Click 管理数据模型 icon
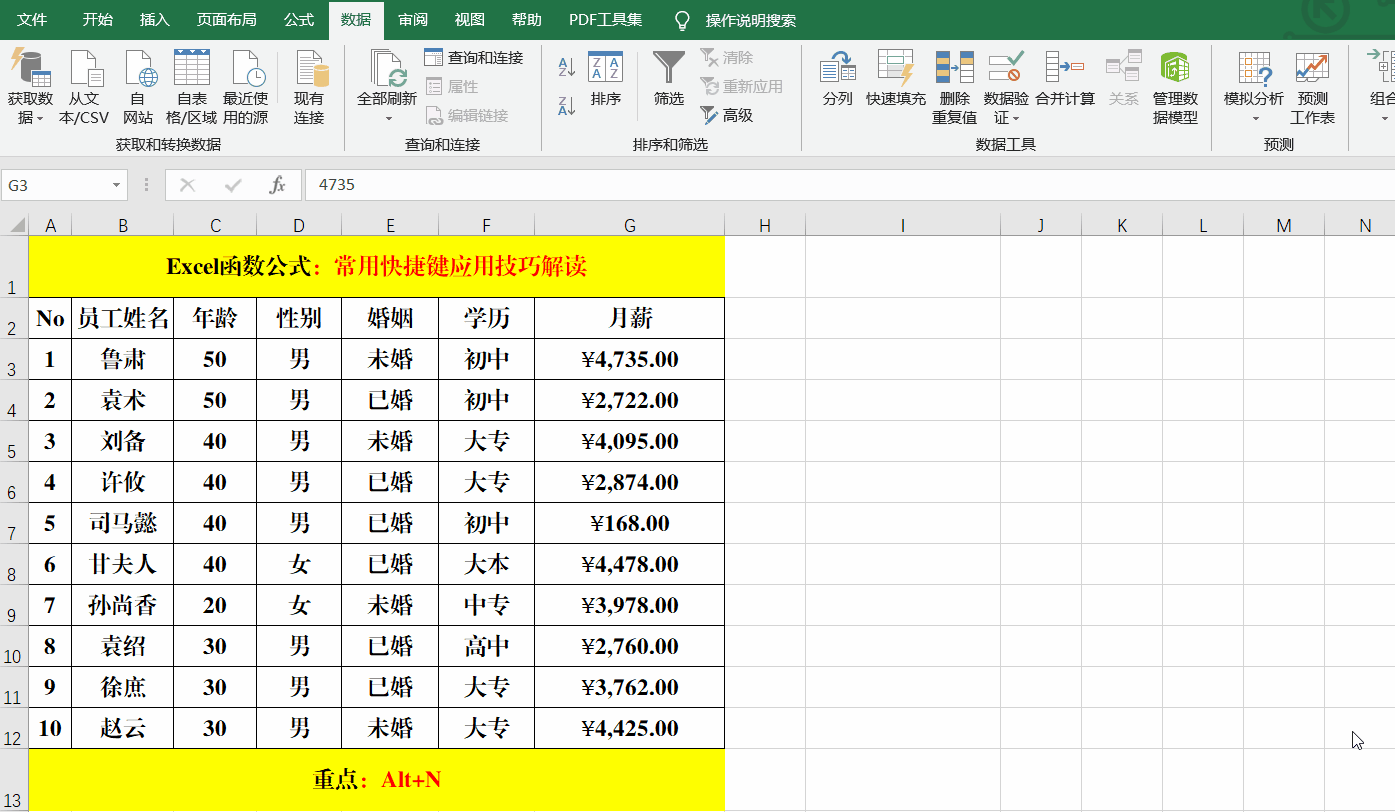This screenshot has height=812, width=1395. tap(1175, 68)
